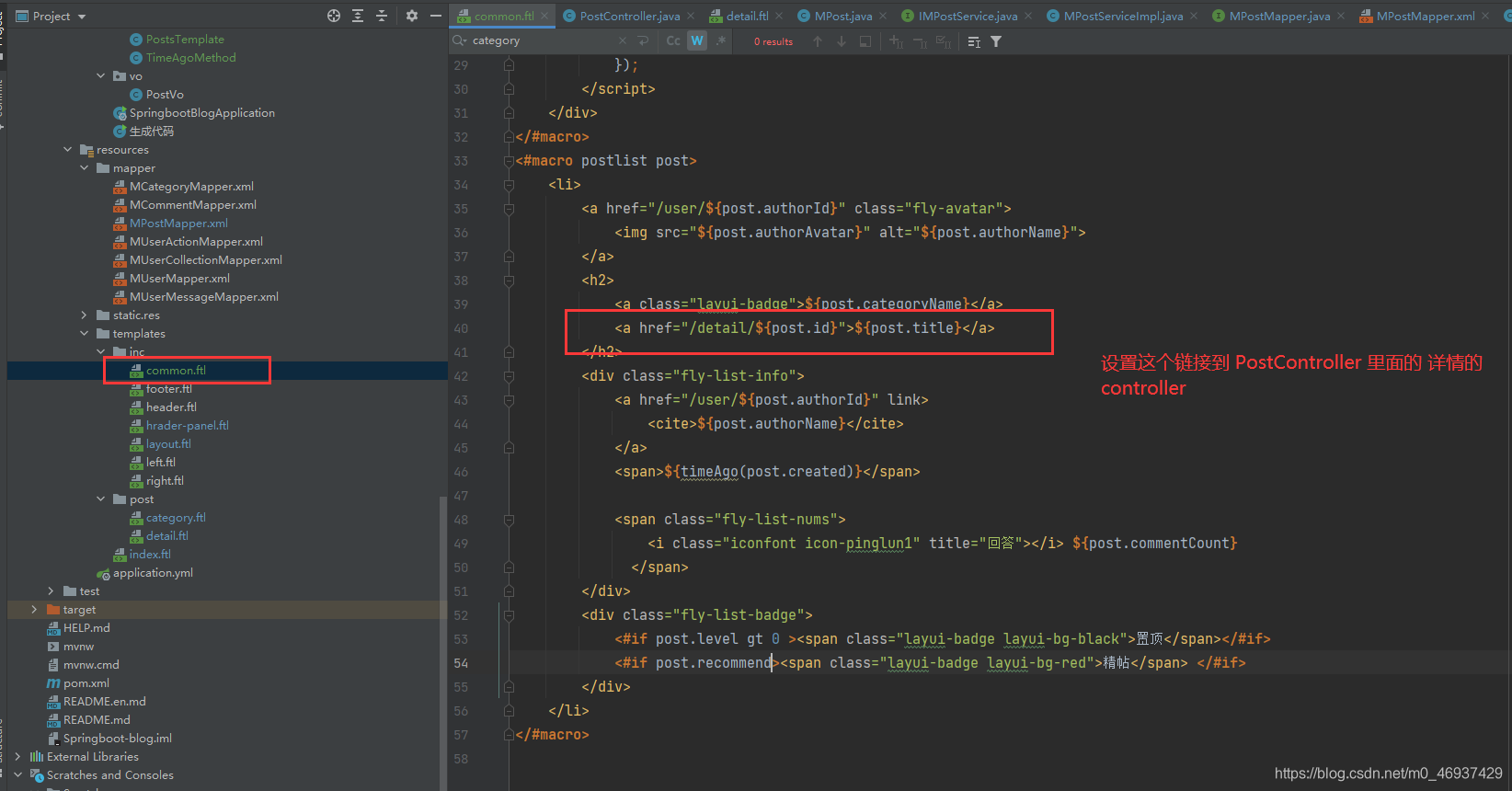Collapse all nodes in Project panel
1512x791 pixels.
(x=382, y=16)
